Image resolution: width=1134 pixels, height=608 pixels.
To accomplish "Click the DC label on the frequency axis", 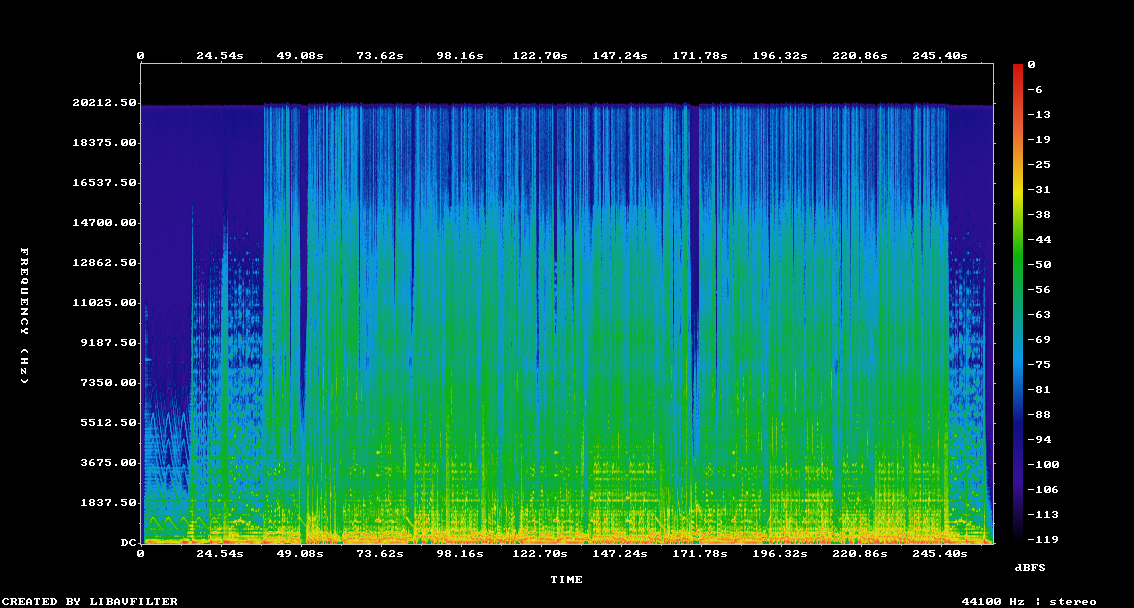I will (128, 542).
